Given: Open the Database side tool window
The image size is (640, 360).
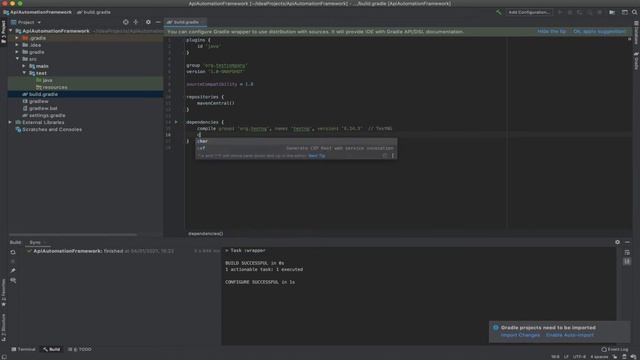Looking at the screenshot, I should [x=636, y=33].
